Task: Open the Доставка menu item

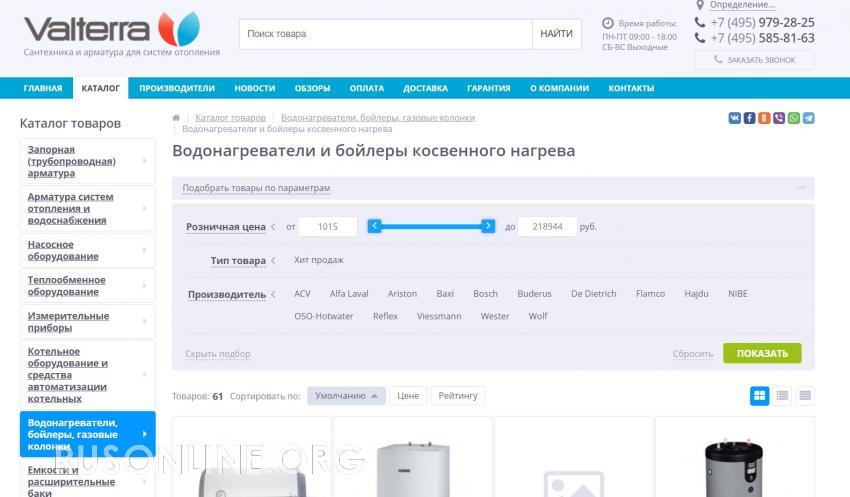Action: pyautogui.click(x=426, y=88)
